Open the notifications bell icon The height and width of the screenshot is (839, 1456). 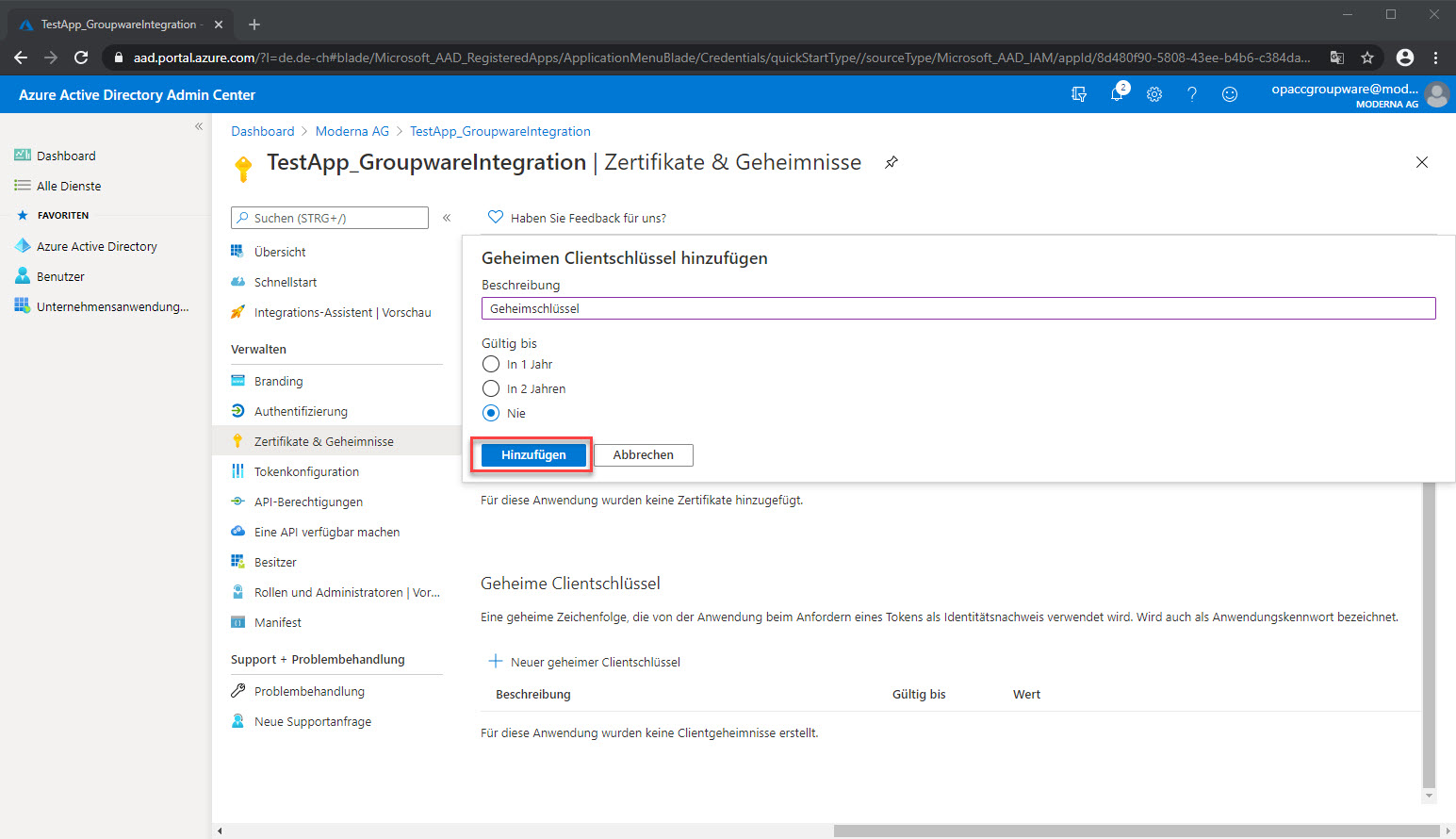point(1118,93)
